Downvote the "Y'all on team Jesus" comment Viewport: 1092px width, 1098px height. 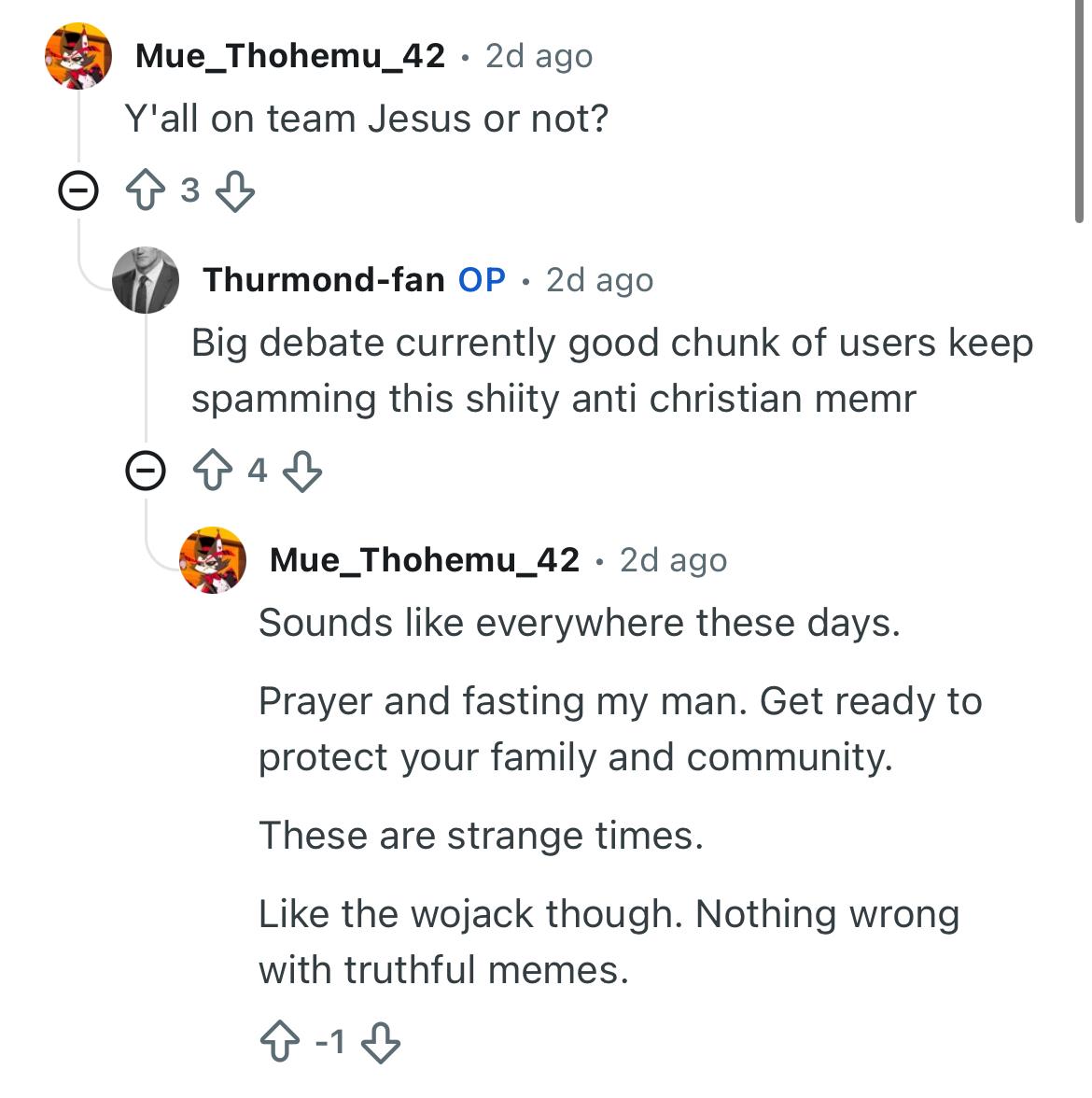pyautogui.click(x=234, y=191)
